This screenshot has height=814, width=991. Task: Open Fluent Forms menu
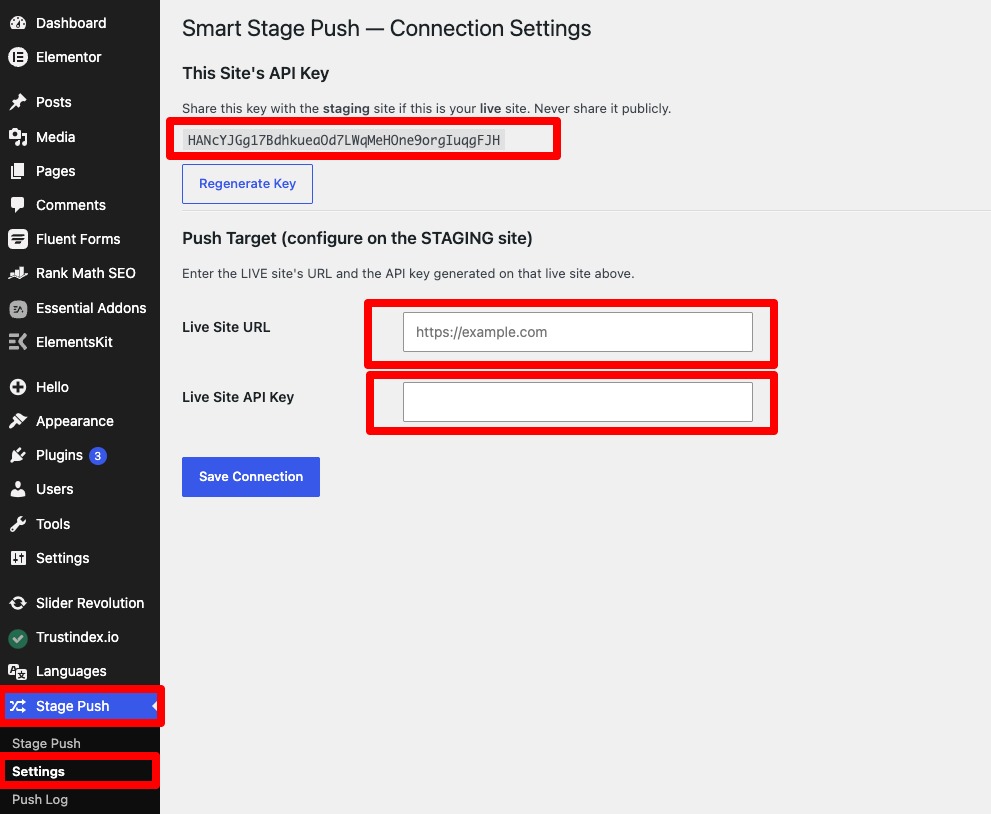point(78,239)
